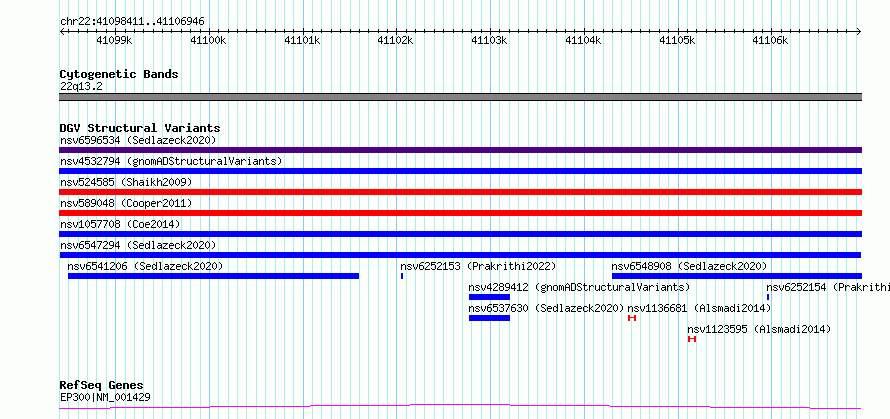Viewport: 890px width, 419px height.
Task: Select the nsv6537630 (Sedlazeck2020) short bar
Action: [x=489, y=318]
